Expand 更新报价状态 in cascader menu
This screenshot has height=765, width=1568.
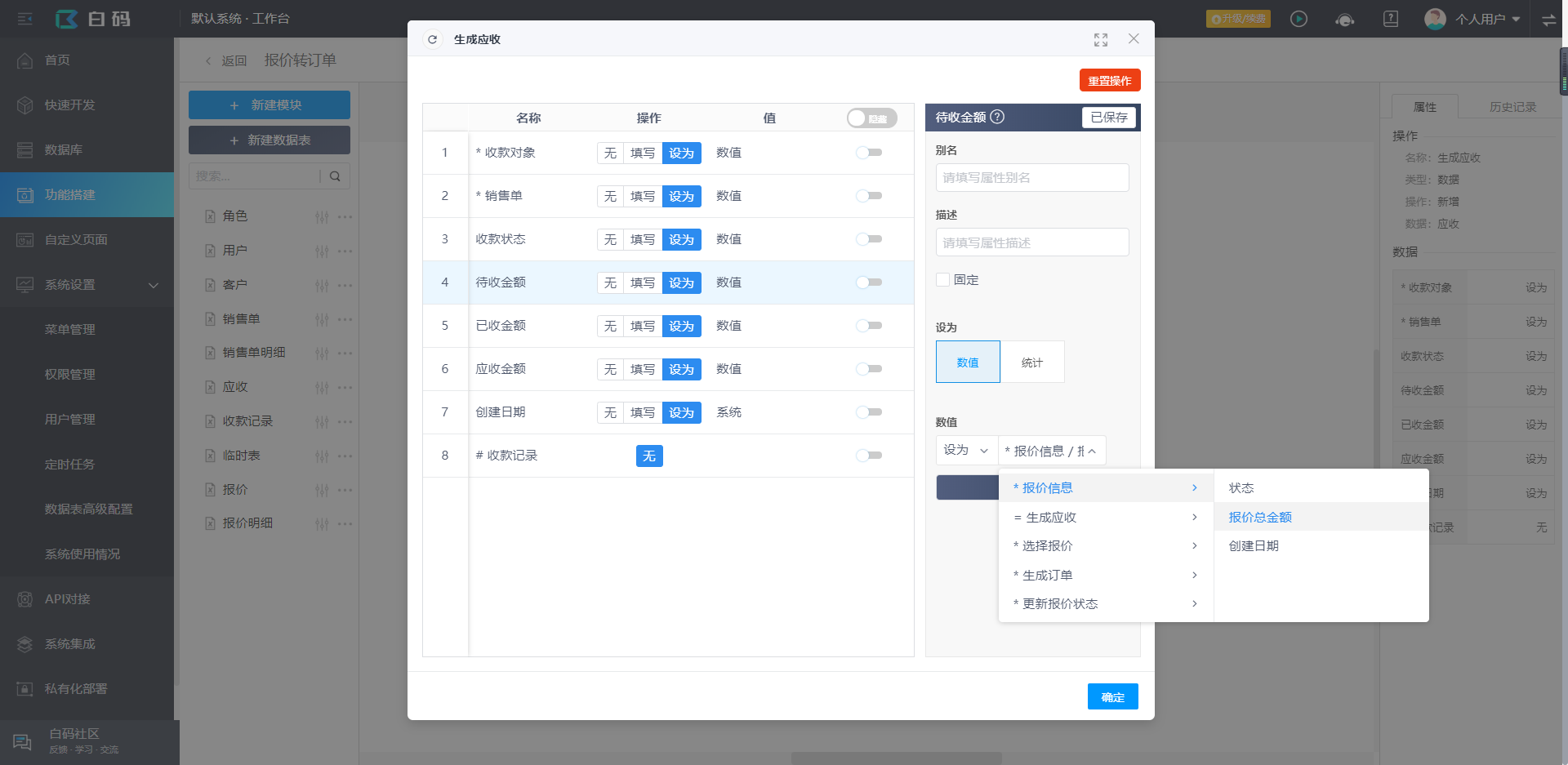pos(1106,604)
